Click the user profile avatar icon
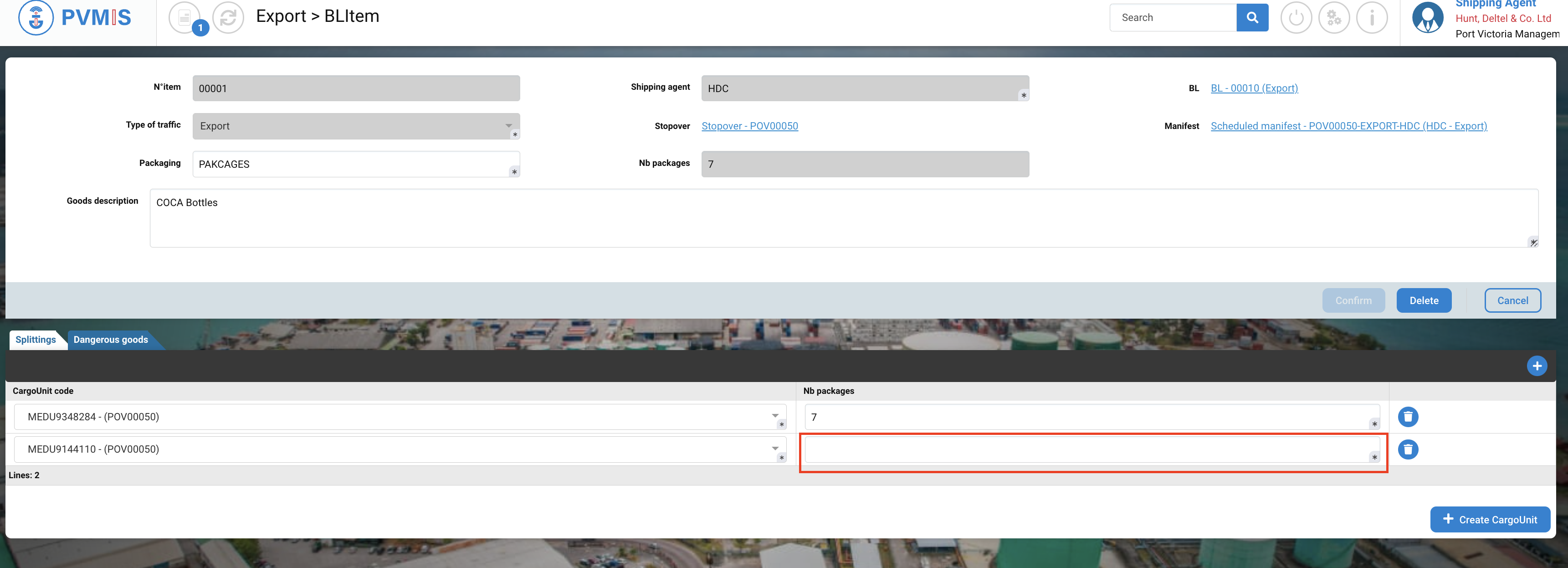Screen dimensions: 1568x568 [x=1427, y=18]
